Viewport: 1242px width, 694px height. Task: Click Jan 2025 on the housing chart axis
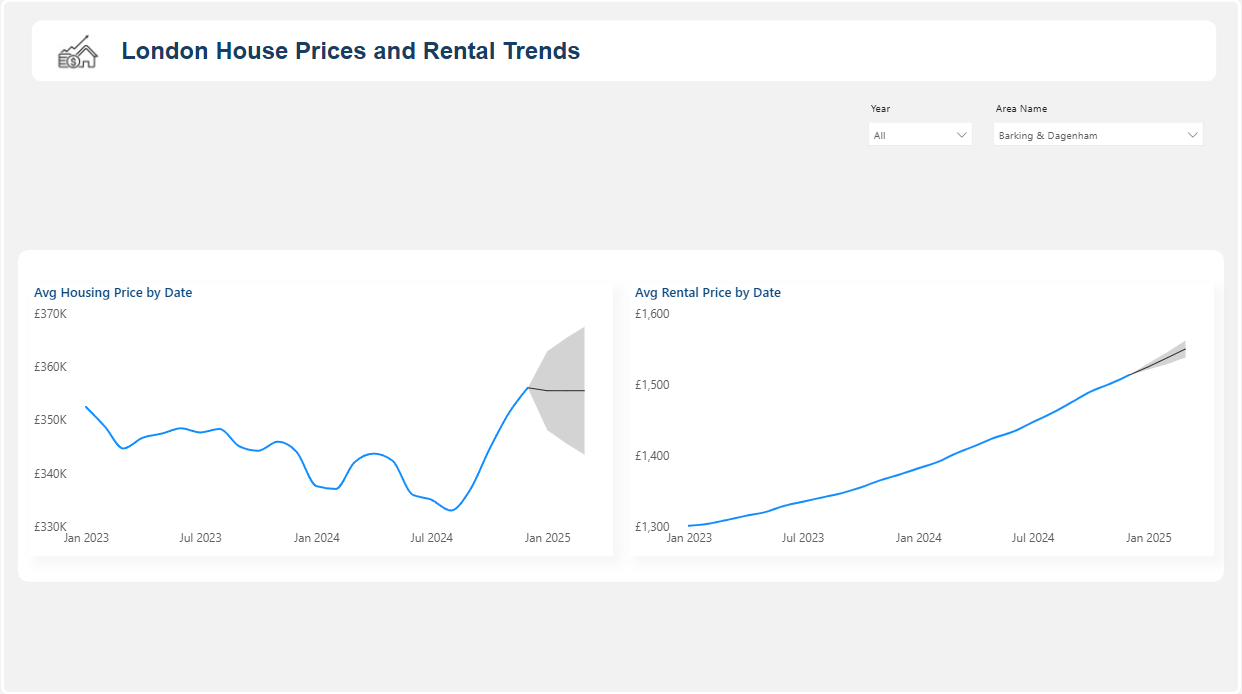click(547, 538)
